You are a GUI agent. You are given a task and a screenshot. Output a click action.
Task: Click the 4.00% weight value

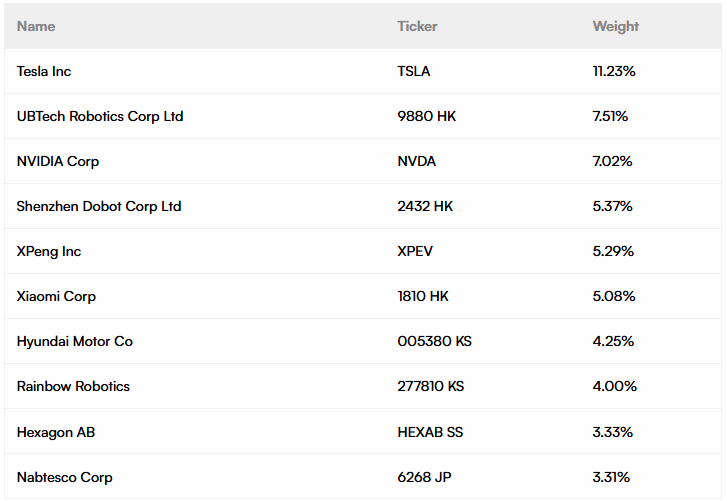614,386
